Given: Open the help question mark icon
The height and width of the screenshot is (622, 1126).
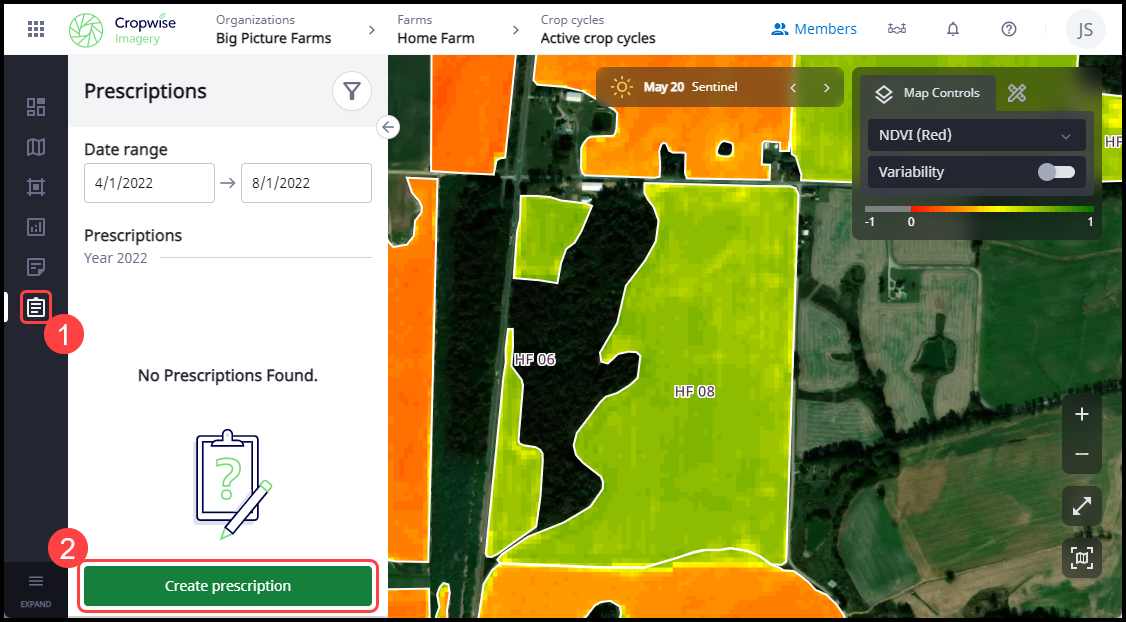Looking at the screenshot, I should [x=1009, y=29].
